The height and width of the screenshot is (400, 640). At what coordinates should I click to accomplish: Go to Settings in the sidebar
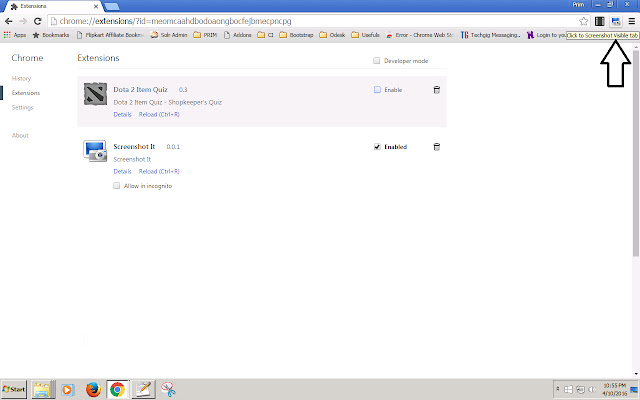click(22, 108)
